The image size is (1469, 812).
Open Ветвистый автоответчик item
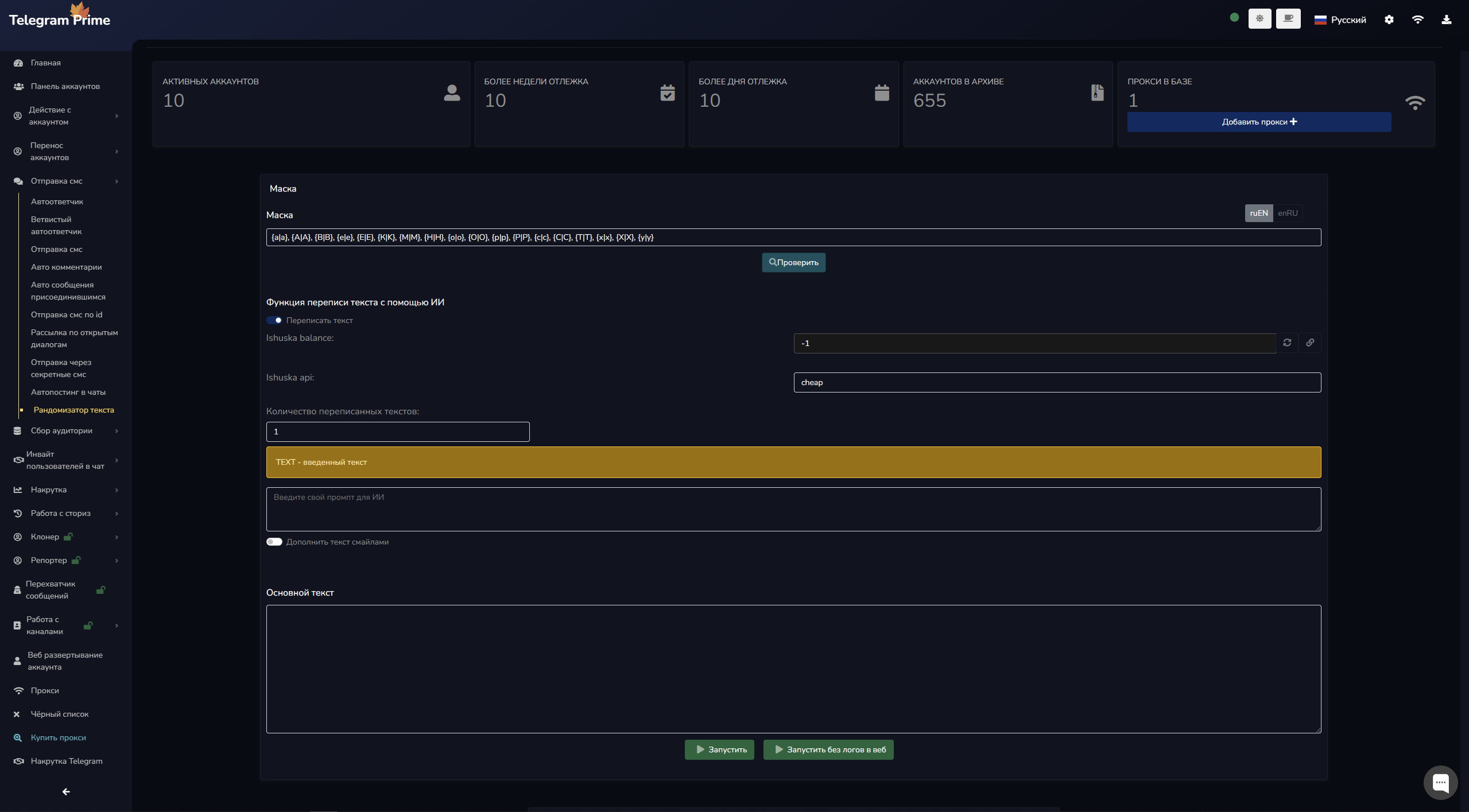56,226
